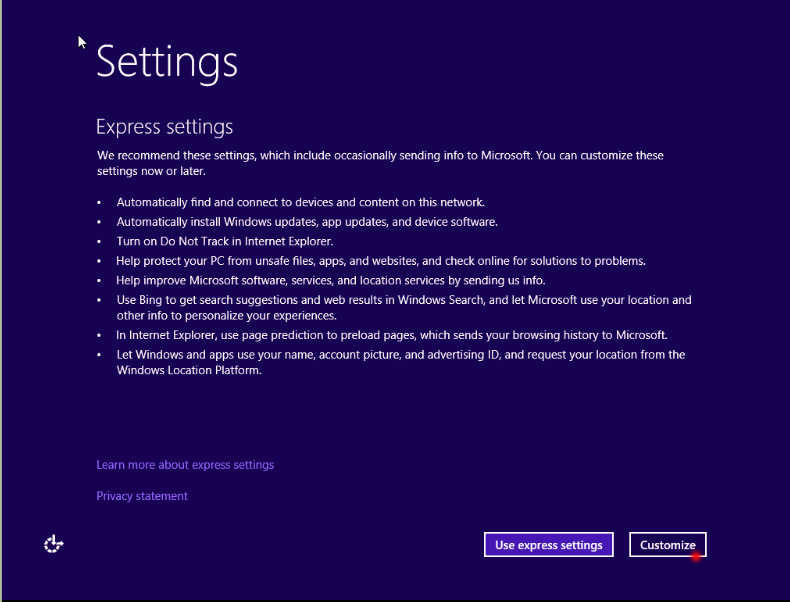Click the 'Help protect your PC' bullet

[381, 261]
